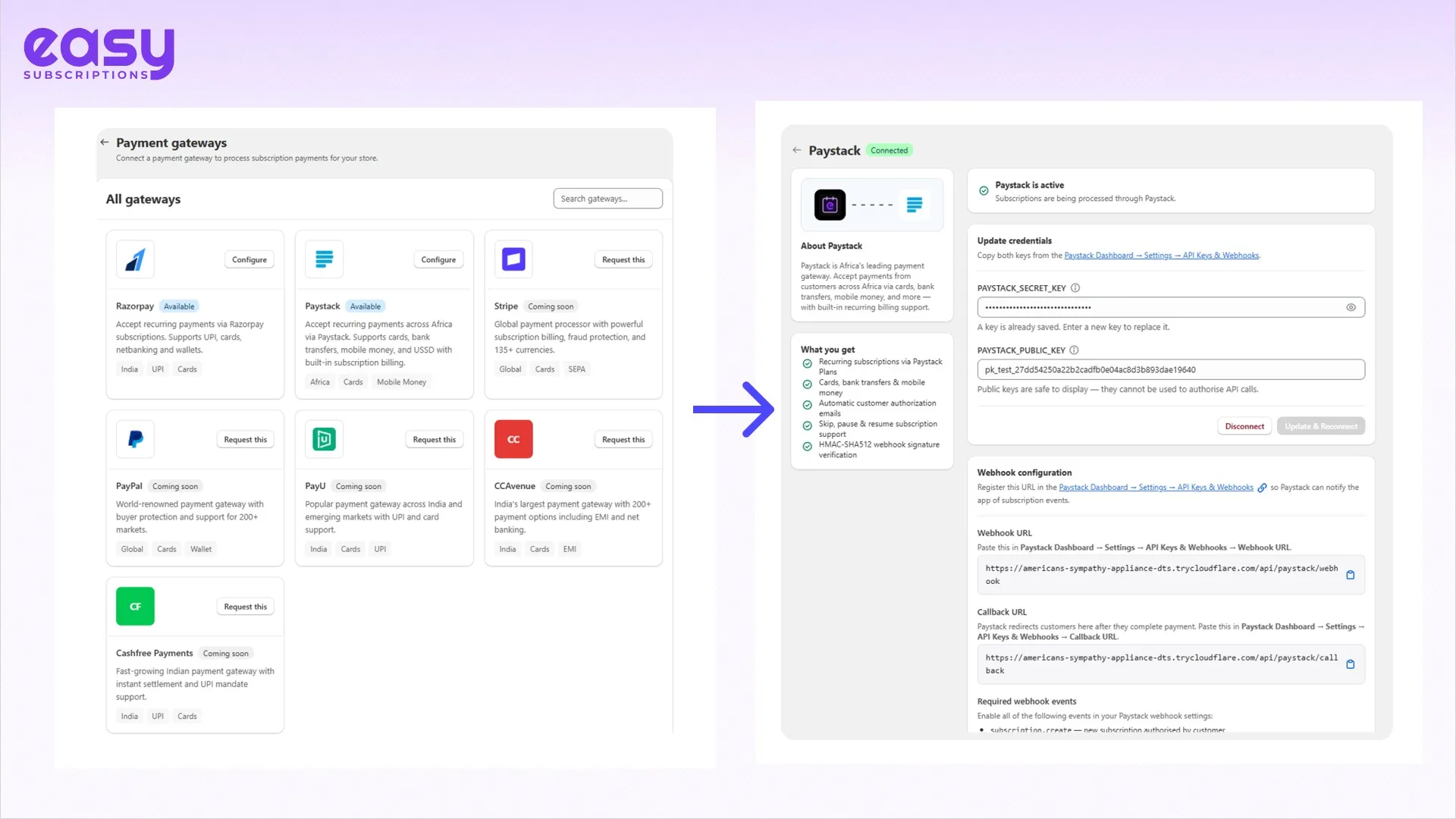1456x819 pixels.
Task: Request the PayPal gateway
Action: click(x=245, y=440)
